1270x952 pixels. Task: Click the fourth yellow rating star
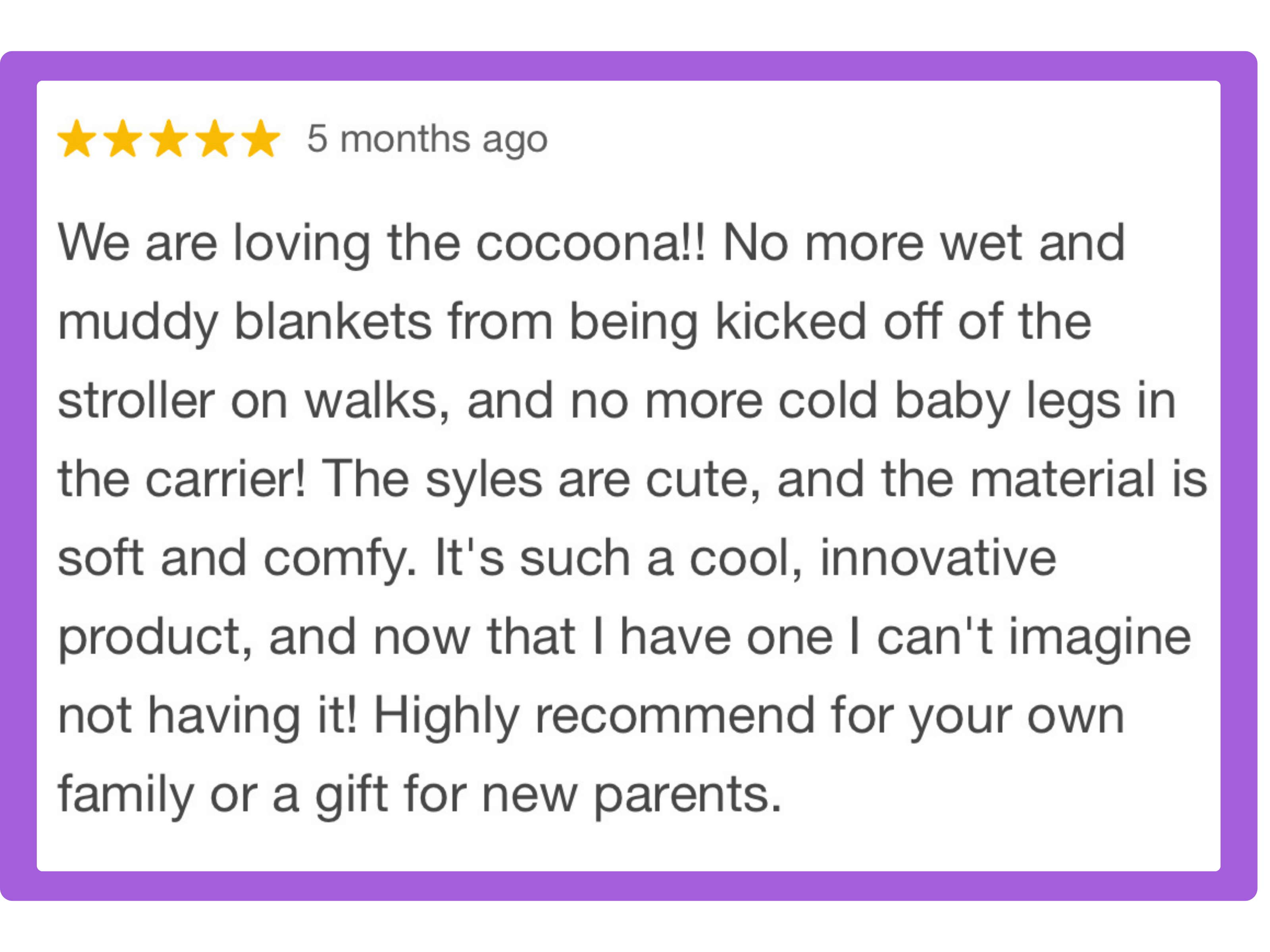[x=215, y=139]
